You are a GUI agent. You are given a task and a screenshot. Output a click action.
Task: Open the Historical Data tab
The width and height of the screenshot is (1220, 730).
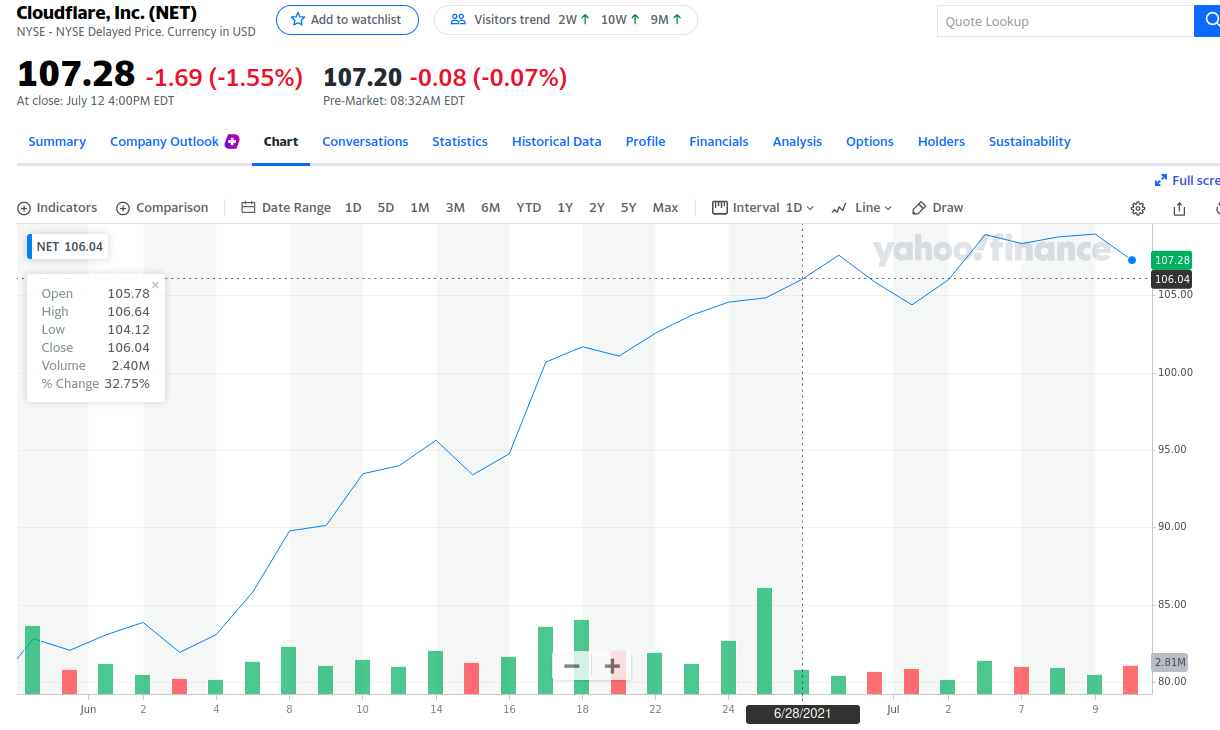(557, 142)
